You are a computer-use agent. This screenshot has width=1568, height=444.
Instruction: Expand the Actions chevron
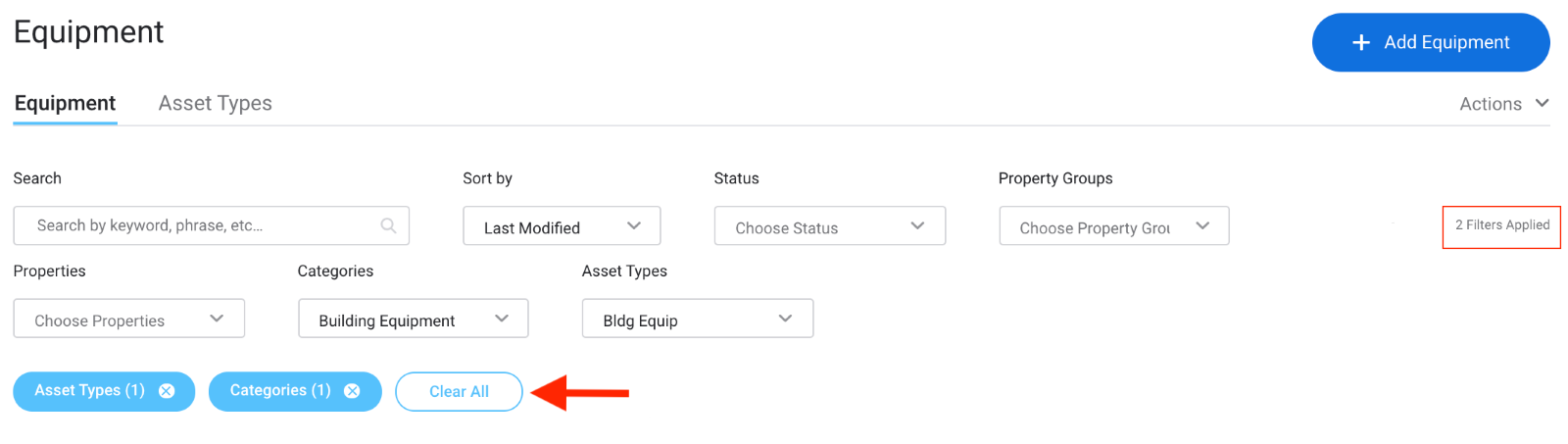coord(1542,103)
